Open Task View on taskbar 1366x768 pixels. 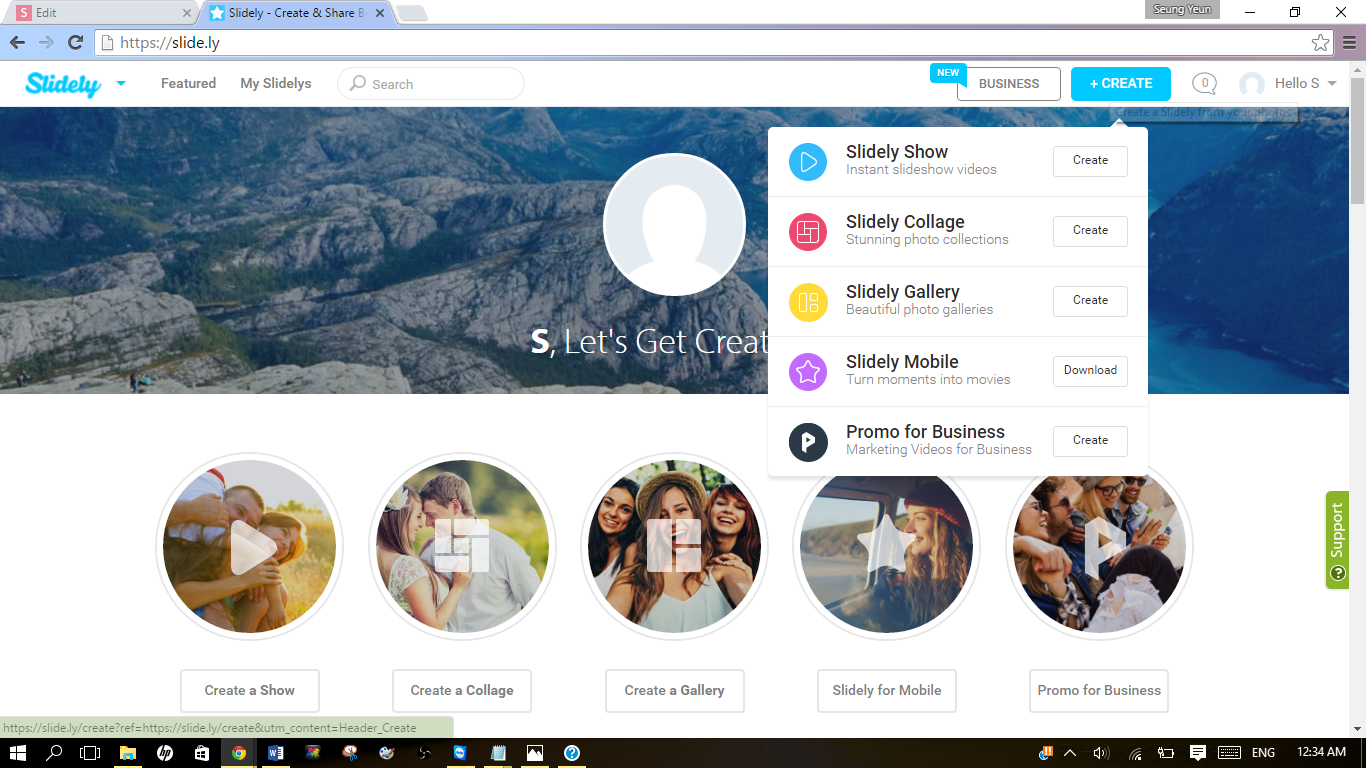point(90,753)
